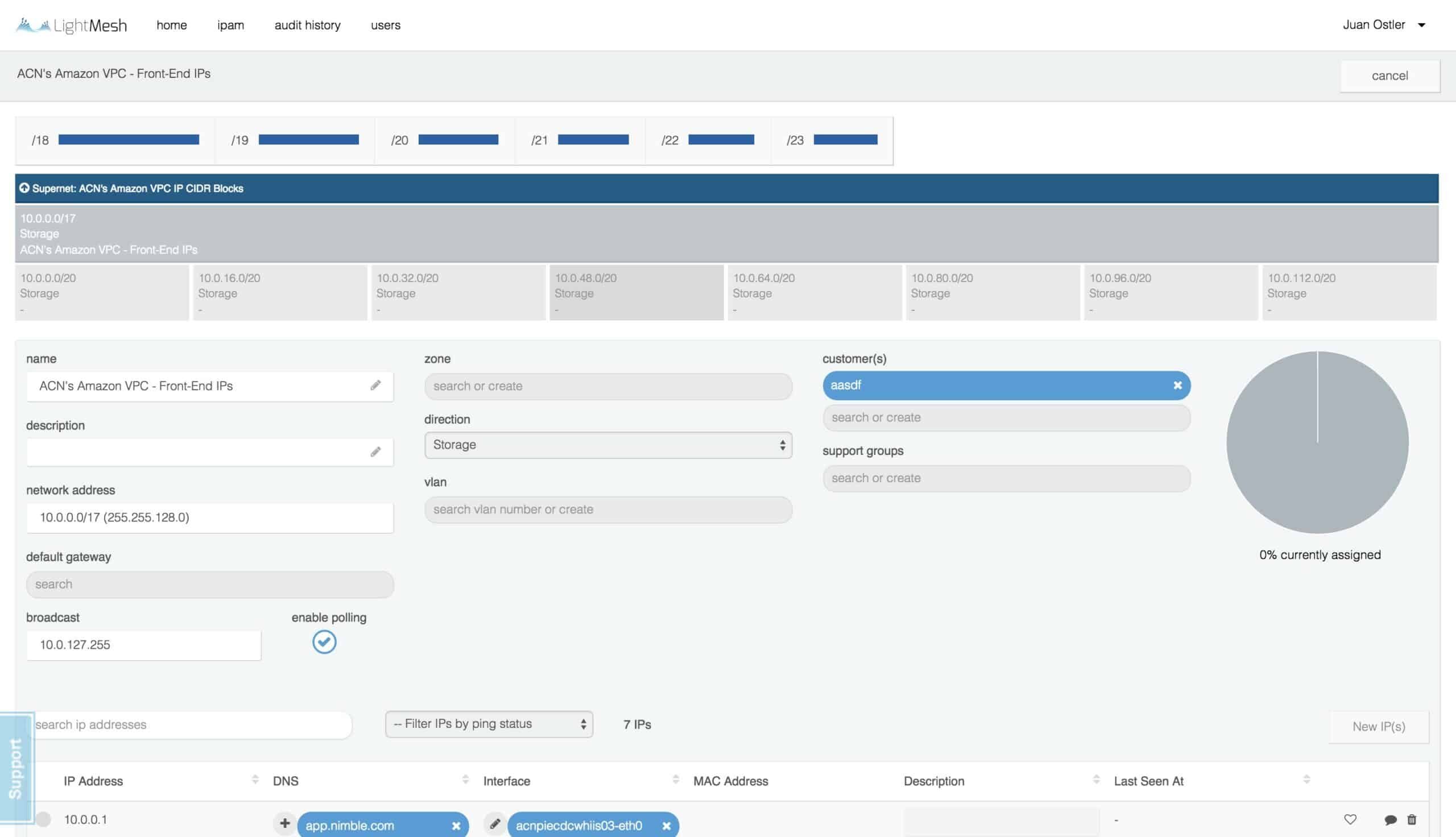
Task: Open the Juan Ostler user menu
Action: point(1384,24)
